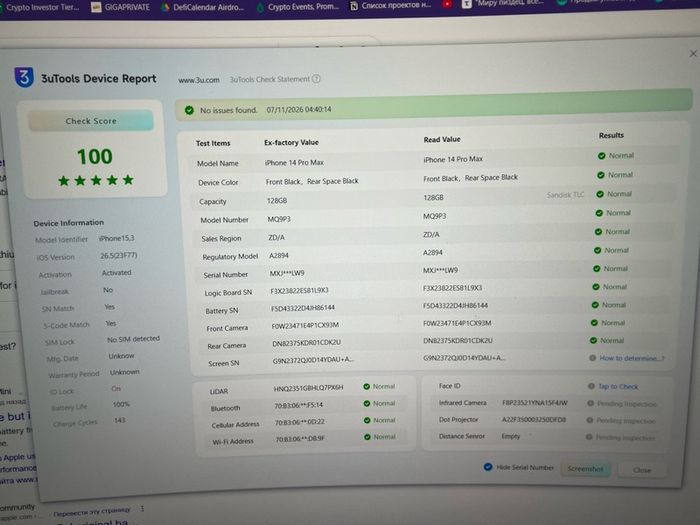Click the Normal status icon in the LiDAR row
Screen dimensions: 700x525
pos(367,387)
